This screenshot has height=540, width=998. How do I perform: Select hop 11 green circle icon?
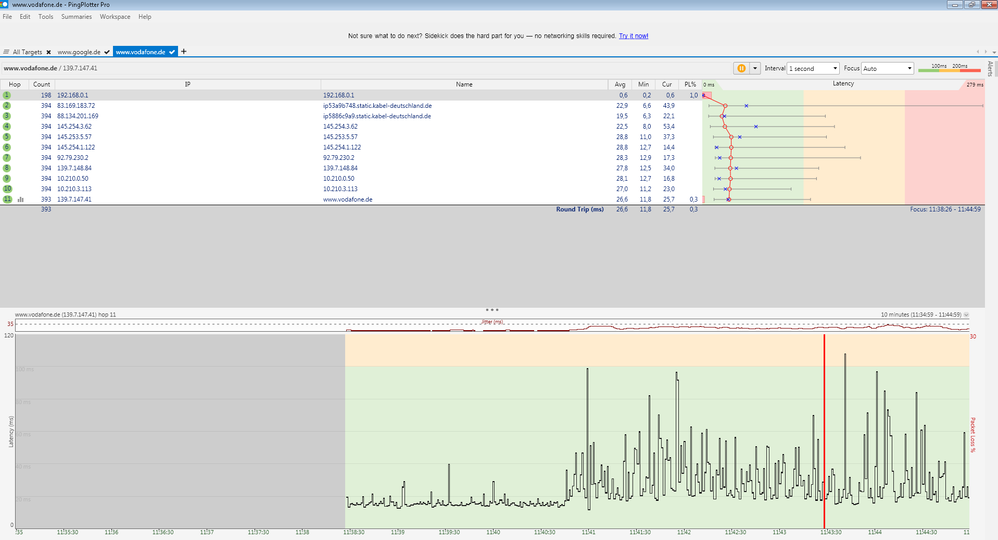coord(7,199)
